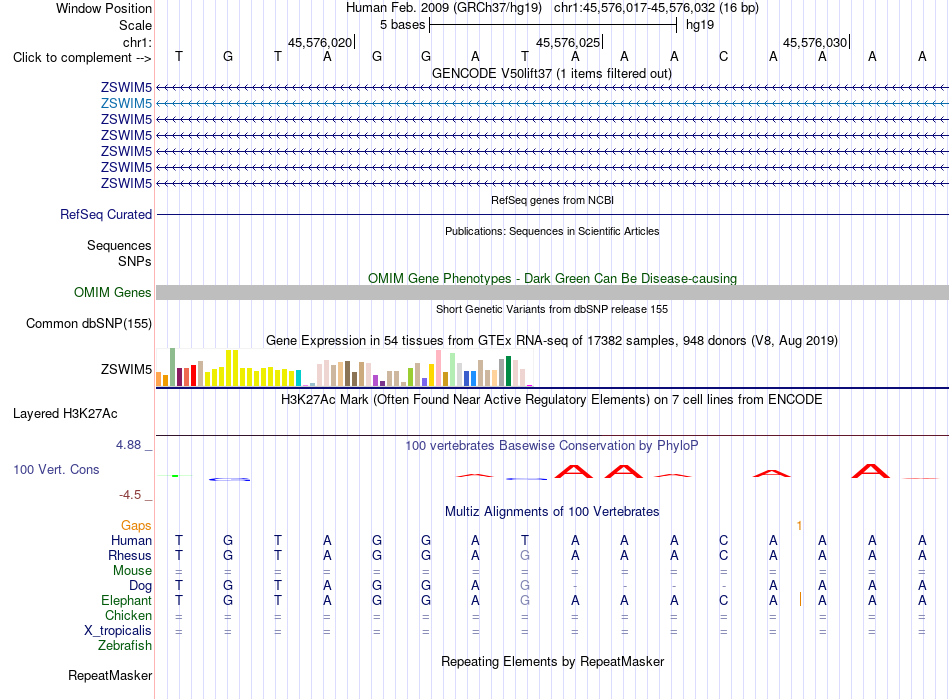Click the C base in the Human alignment row

723,540
